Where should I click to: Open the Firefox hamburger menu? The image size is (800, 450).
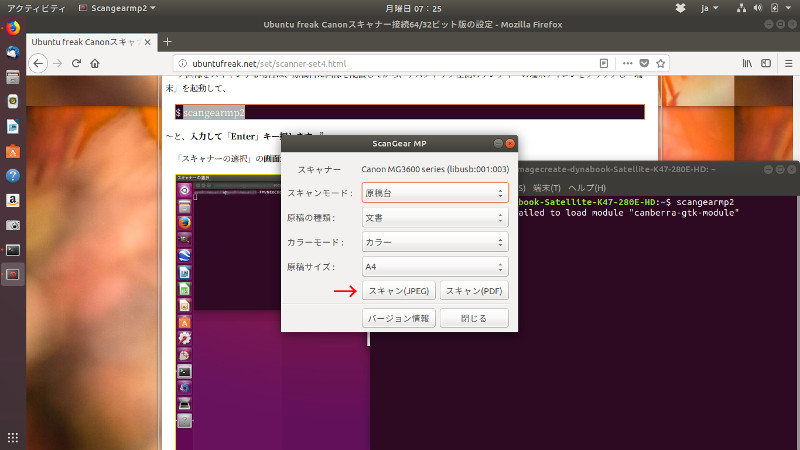[x=788, y=63]
